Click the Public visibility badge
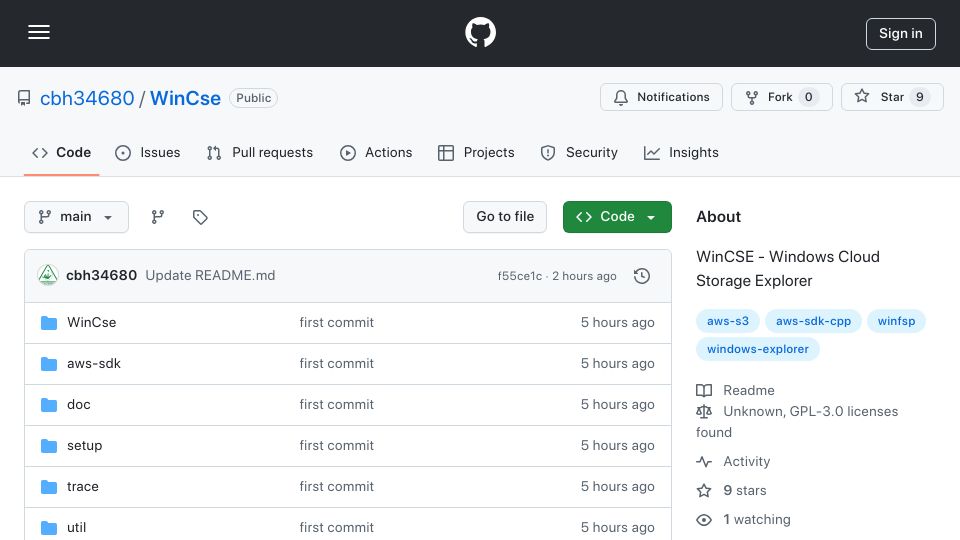 (253, 98)
